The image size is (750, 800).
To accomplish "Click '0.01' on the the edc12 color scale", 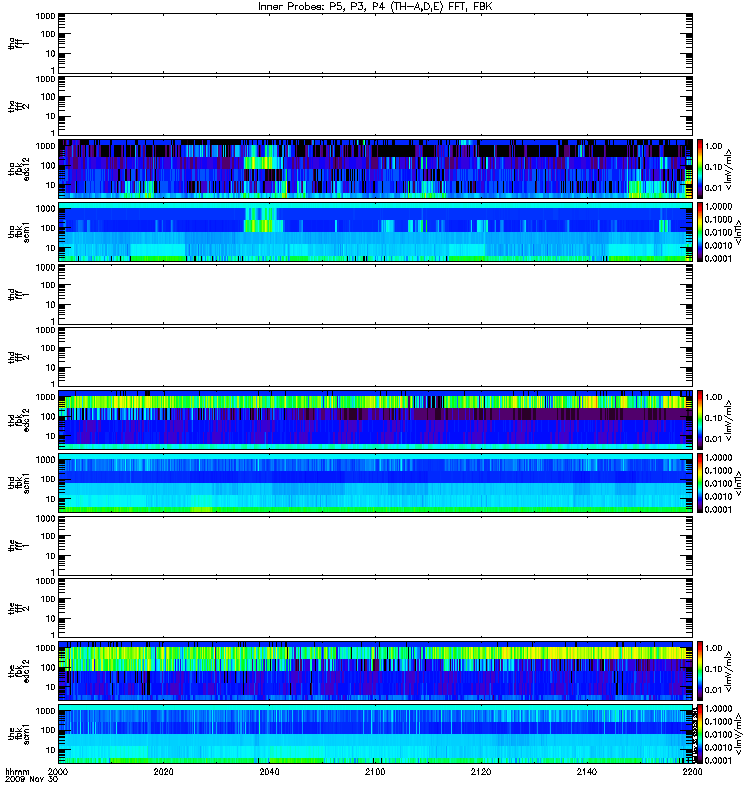I will click(x=714, y=690).
